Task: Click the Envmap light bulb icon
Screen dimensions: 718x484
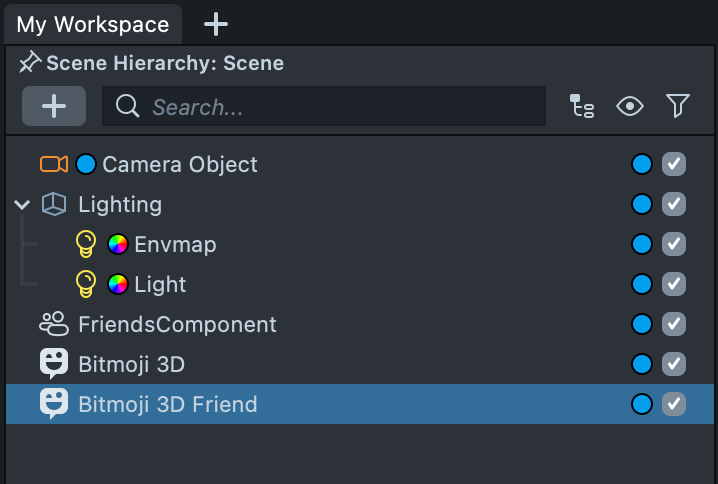Action: tap(87, 244)
